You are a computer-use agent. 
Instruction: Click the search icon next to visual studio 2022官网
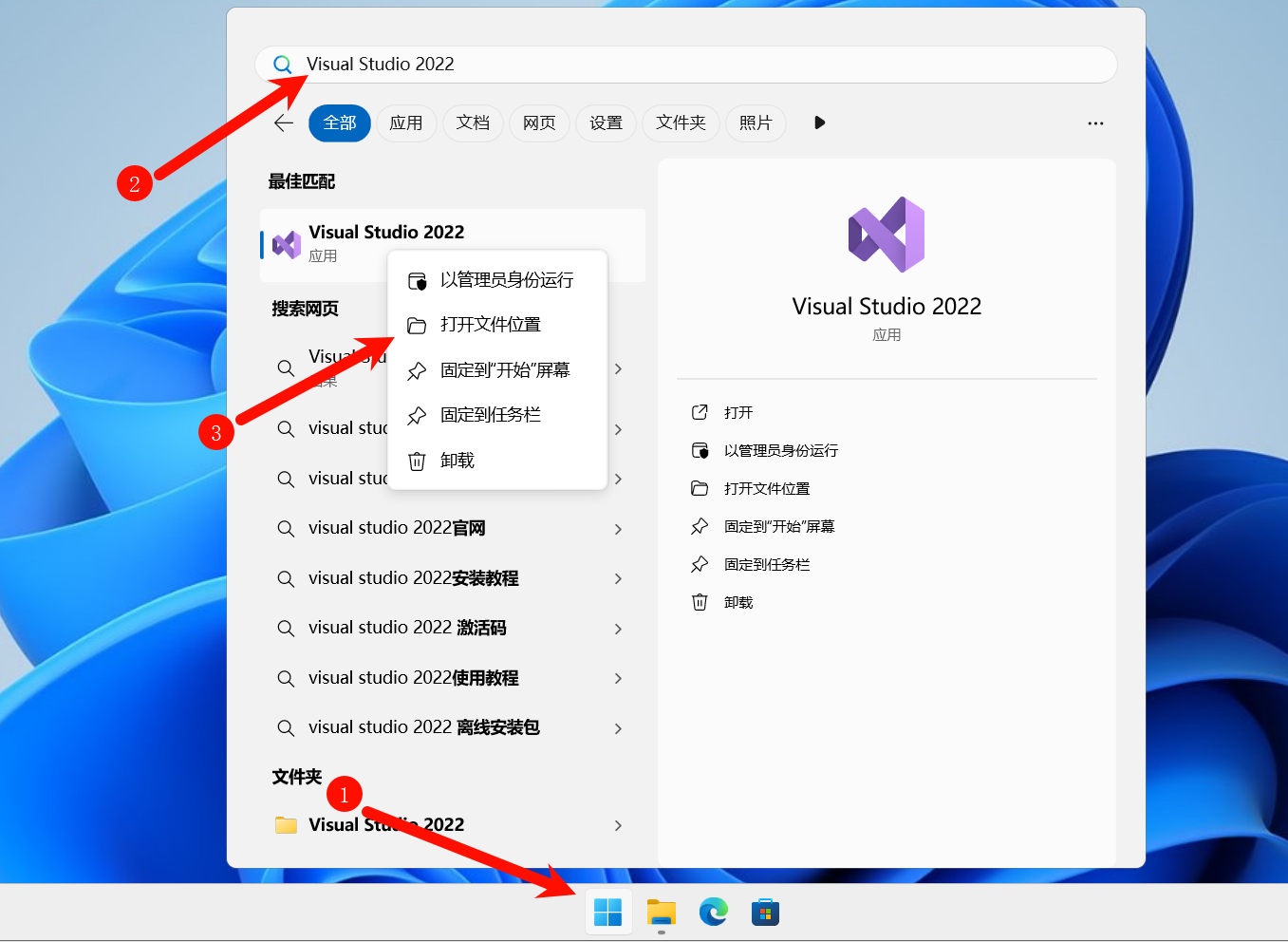coord(286,529)
